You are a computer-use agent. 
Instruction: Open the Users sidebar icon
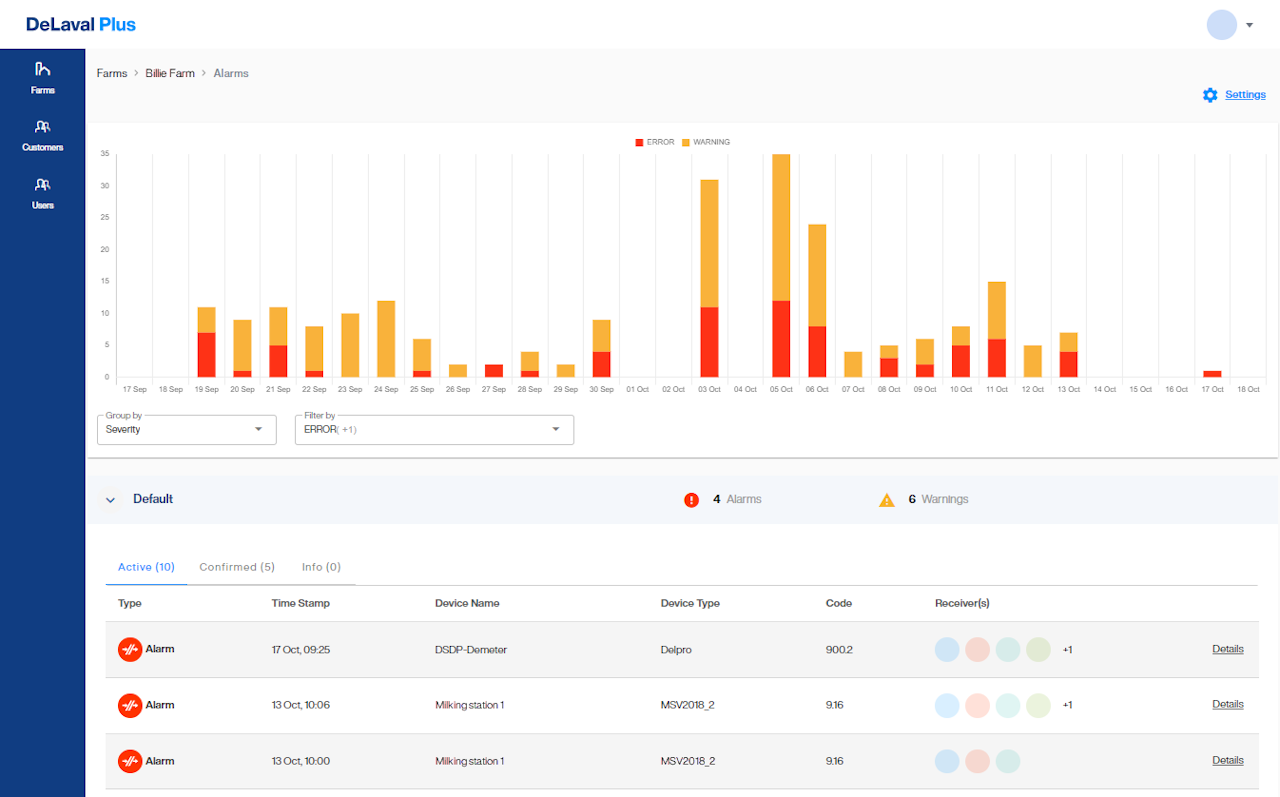42,186
